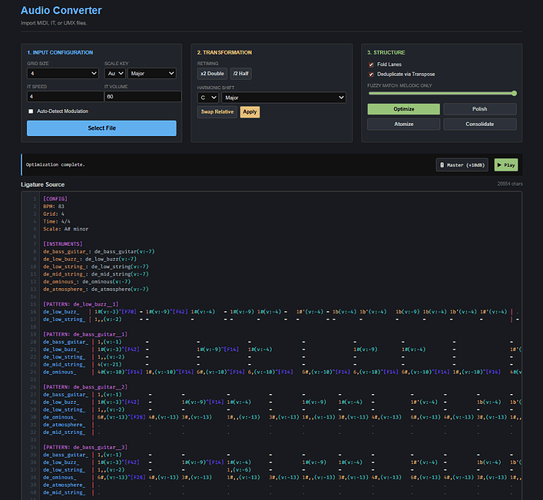Click the [PATTERN: de_bass_guitar__1] header

click(x=85, y=334)
